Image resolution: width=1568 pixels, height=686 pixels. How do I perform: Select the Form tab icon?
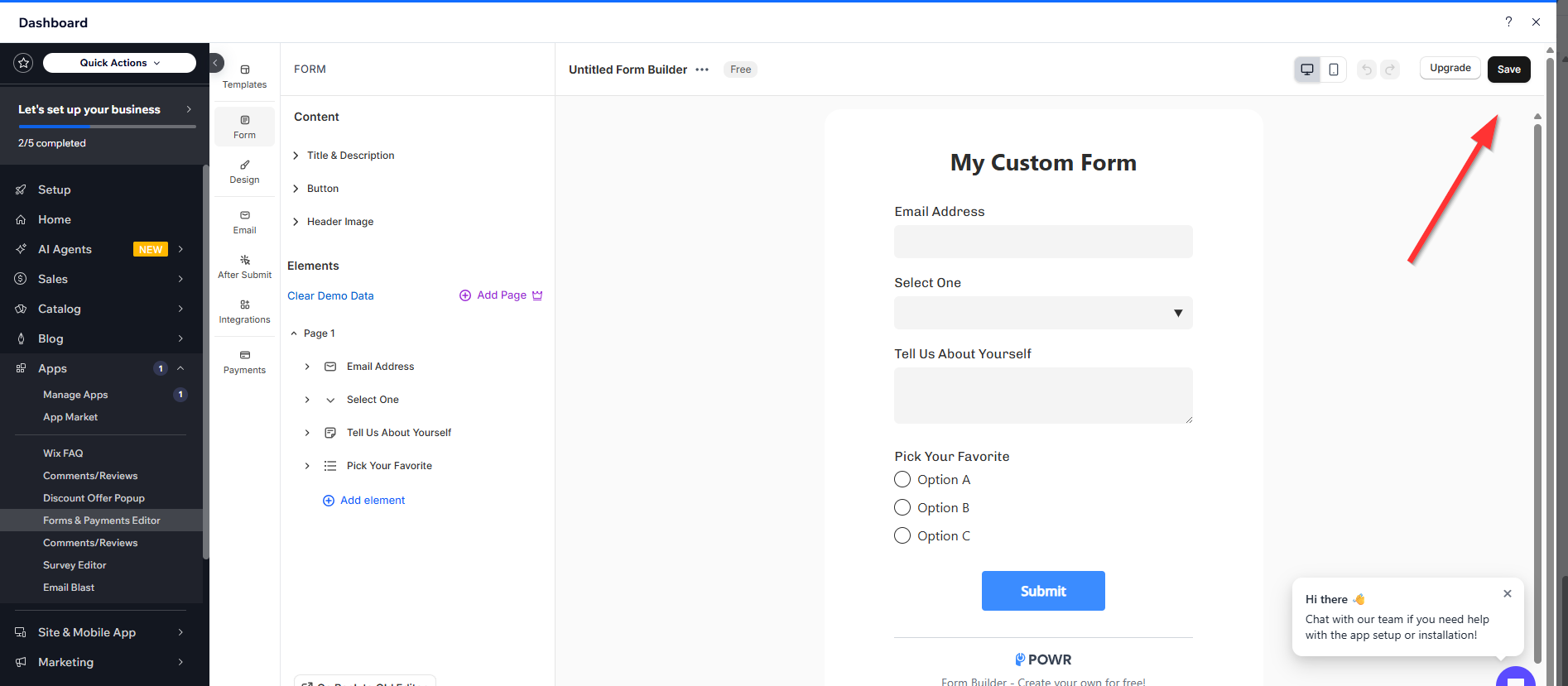point(245,120)
